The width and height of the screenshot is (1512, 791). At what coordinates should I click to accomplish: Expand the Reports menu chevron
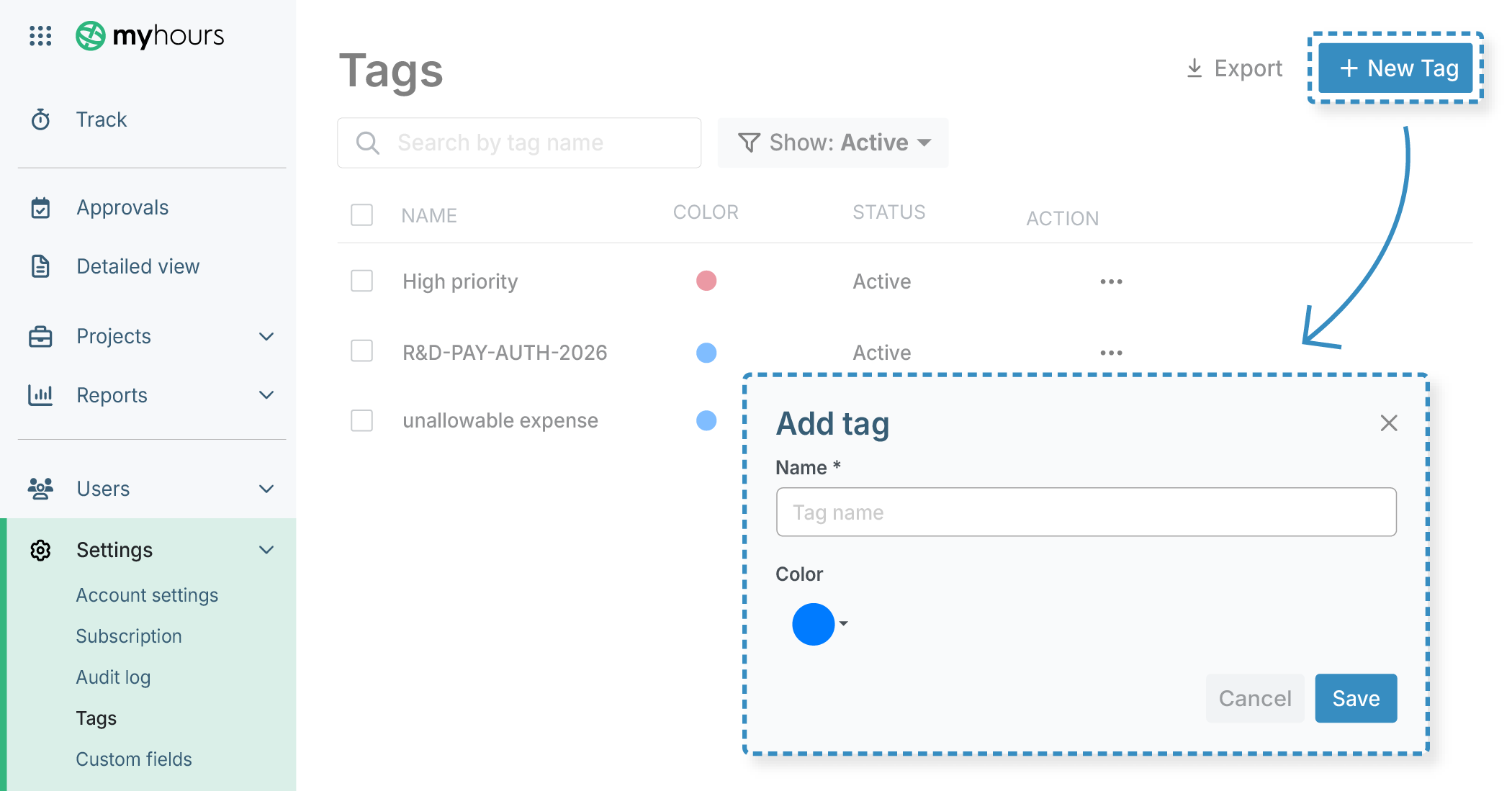(266, 395)
